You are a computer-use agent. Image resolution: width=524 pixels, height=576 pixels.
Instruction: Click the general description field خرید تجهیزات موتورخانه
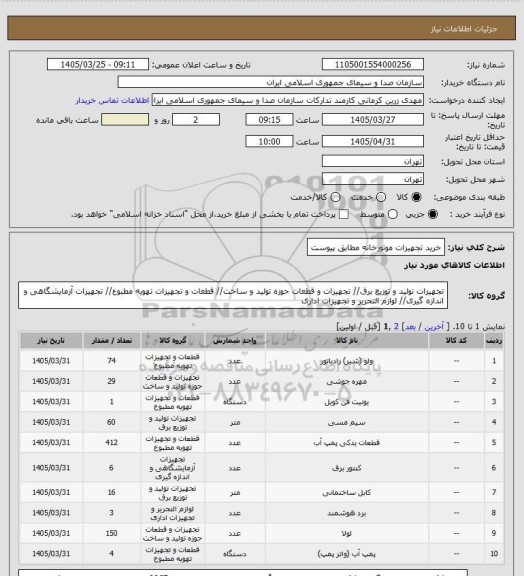[376, 247]
